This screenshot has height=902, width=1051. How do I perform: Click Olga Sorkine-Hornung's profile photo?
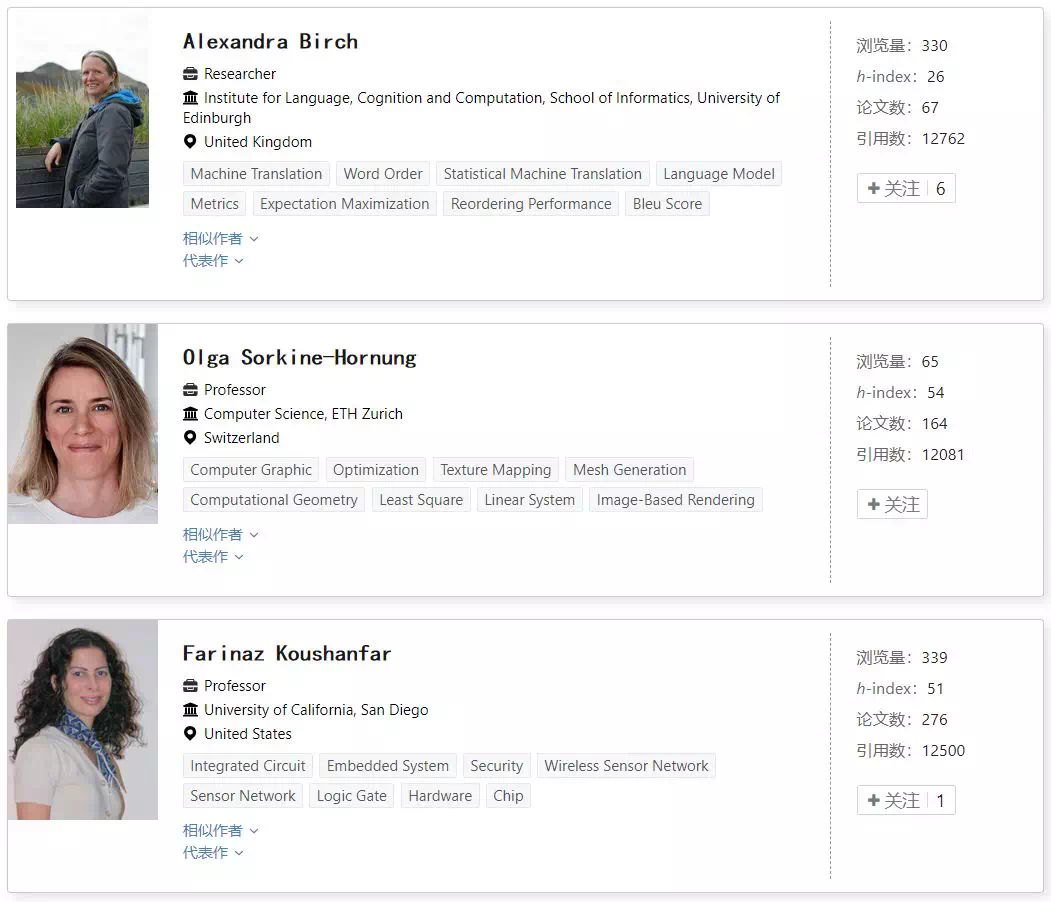pyautogui.click(x=82, y=424)
